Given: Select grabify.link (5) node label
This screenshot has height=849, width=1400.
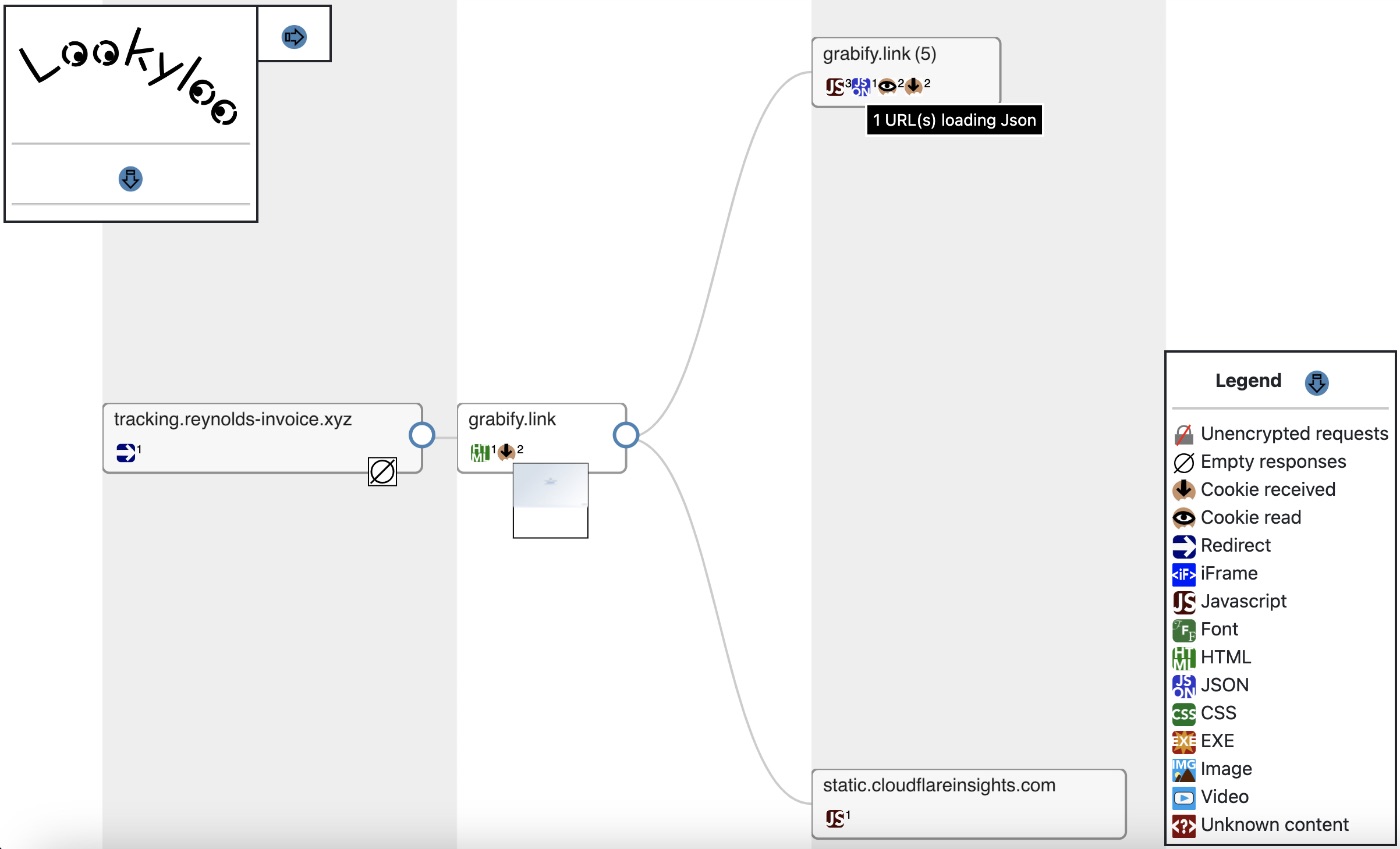Looking at the screenshot, I should 880,54.
